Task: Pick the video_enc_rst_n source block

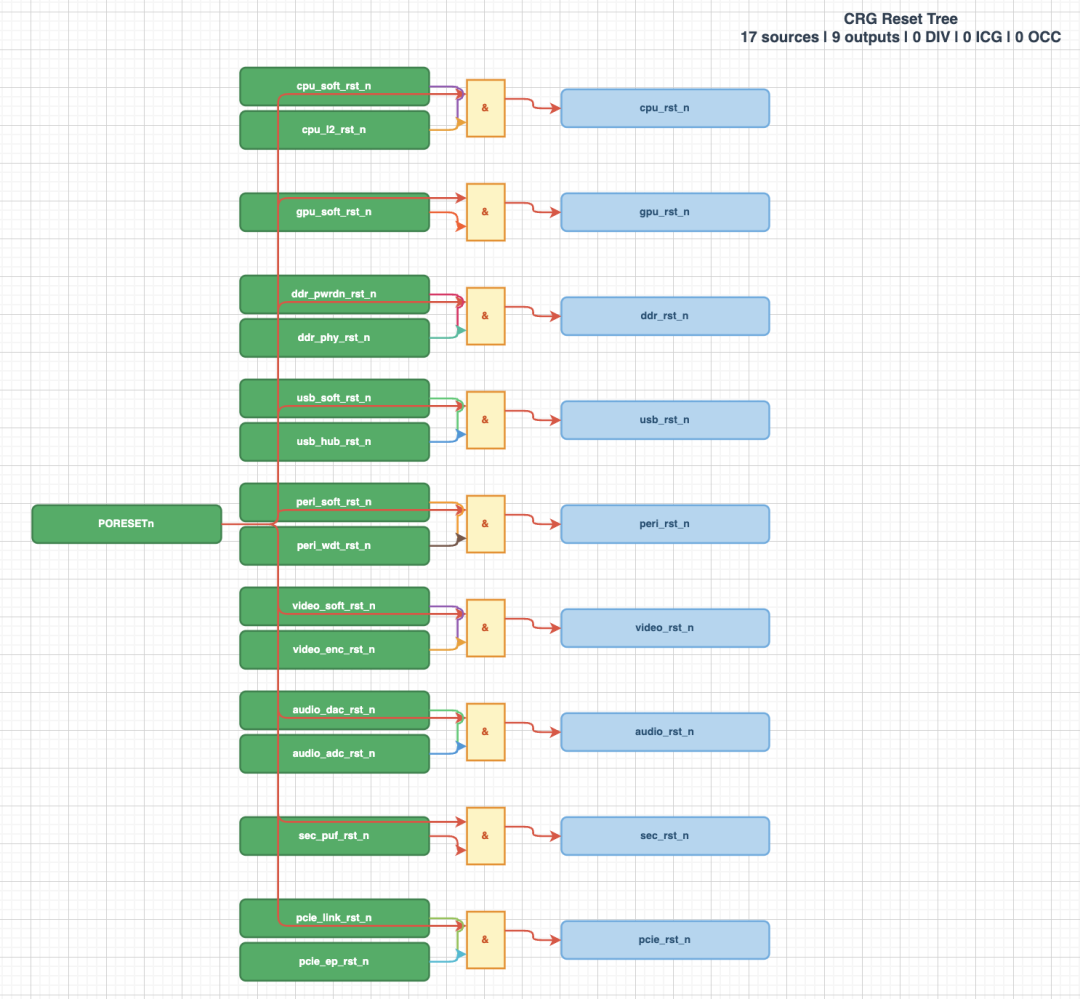Action: click(335, 650)
